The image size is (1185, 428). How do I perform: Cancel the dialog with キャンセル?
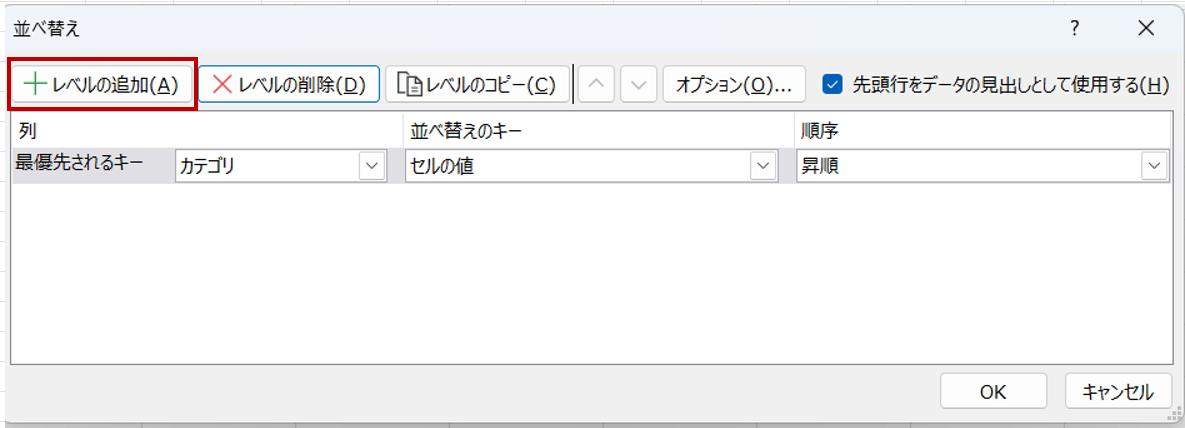1117,391
